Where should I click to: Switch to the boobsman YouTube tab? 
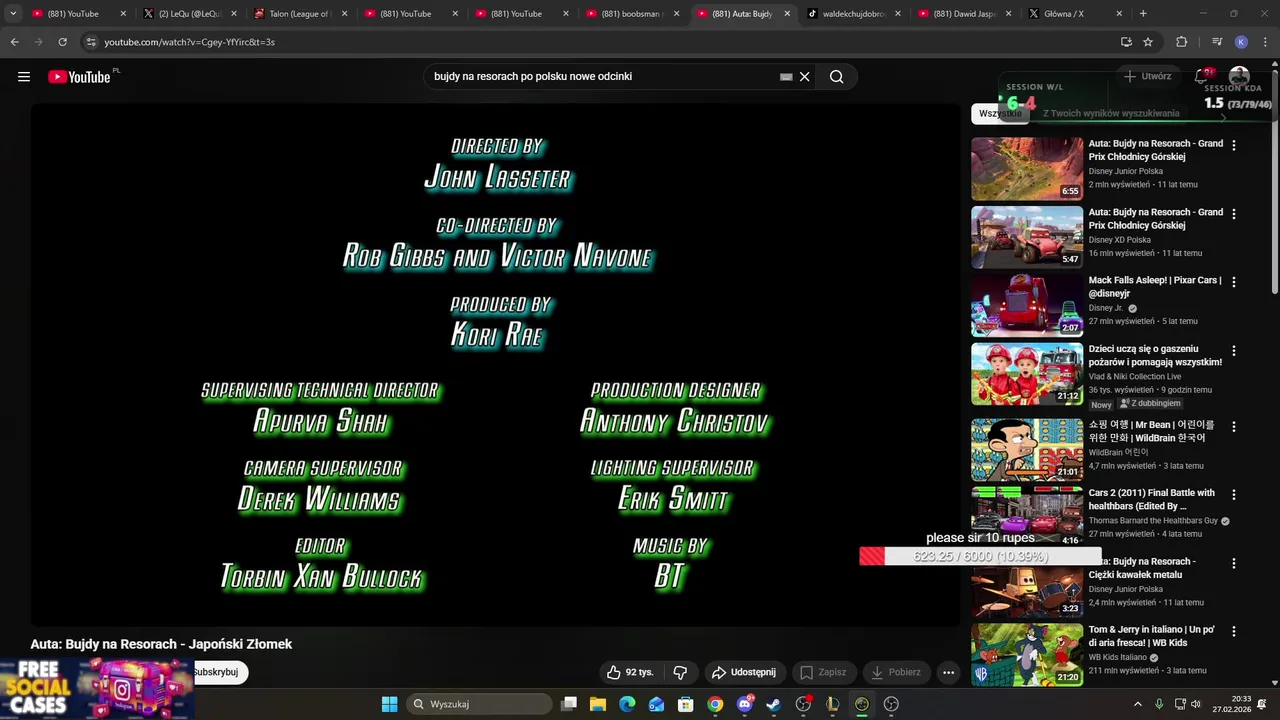pyautogui.click(x=632, y=14)
